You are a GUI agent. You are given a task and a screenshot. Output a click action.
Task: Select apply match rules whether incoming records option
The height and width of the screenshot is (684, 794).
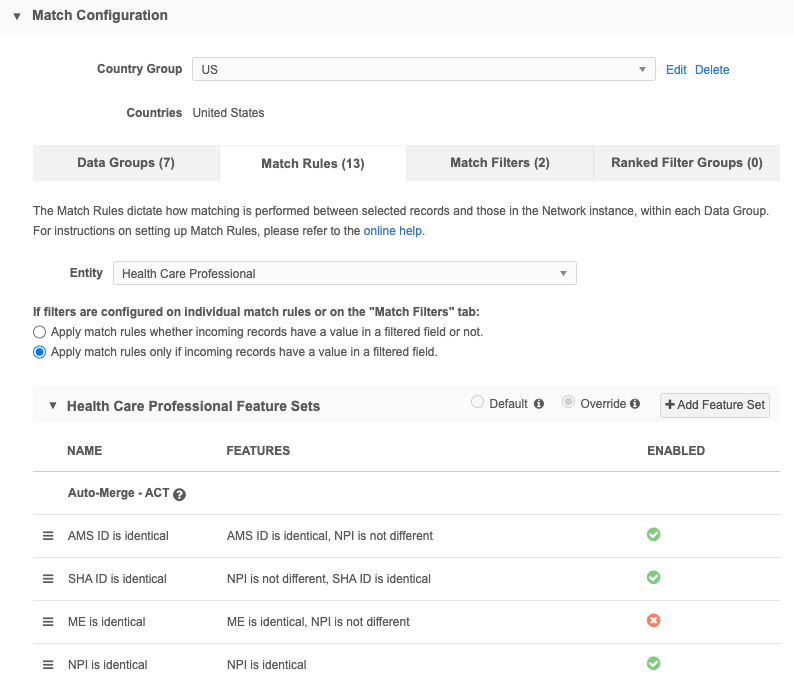(40, 331)
